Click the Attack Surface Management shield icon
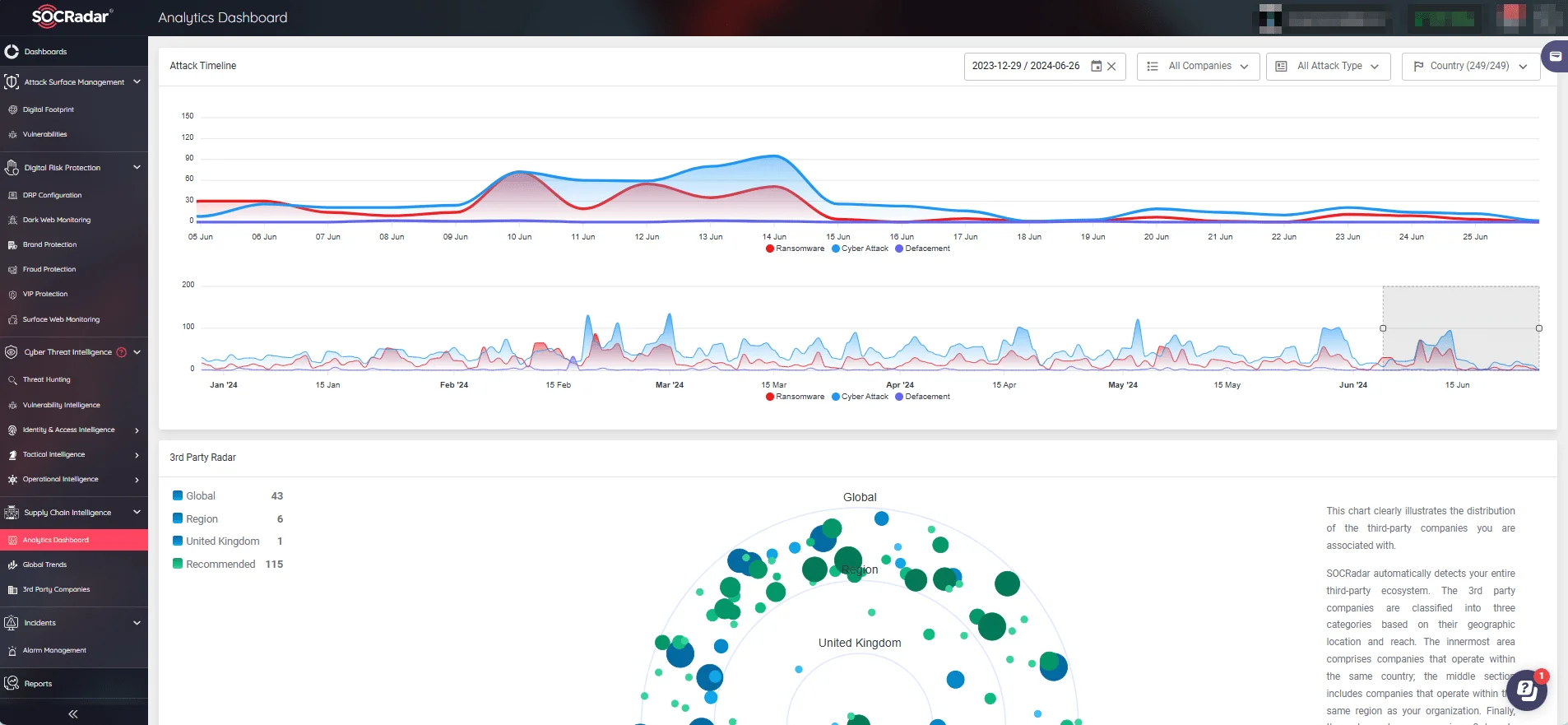 pos(12,82)
